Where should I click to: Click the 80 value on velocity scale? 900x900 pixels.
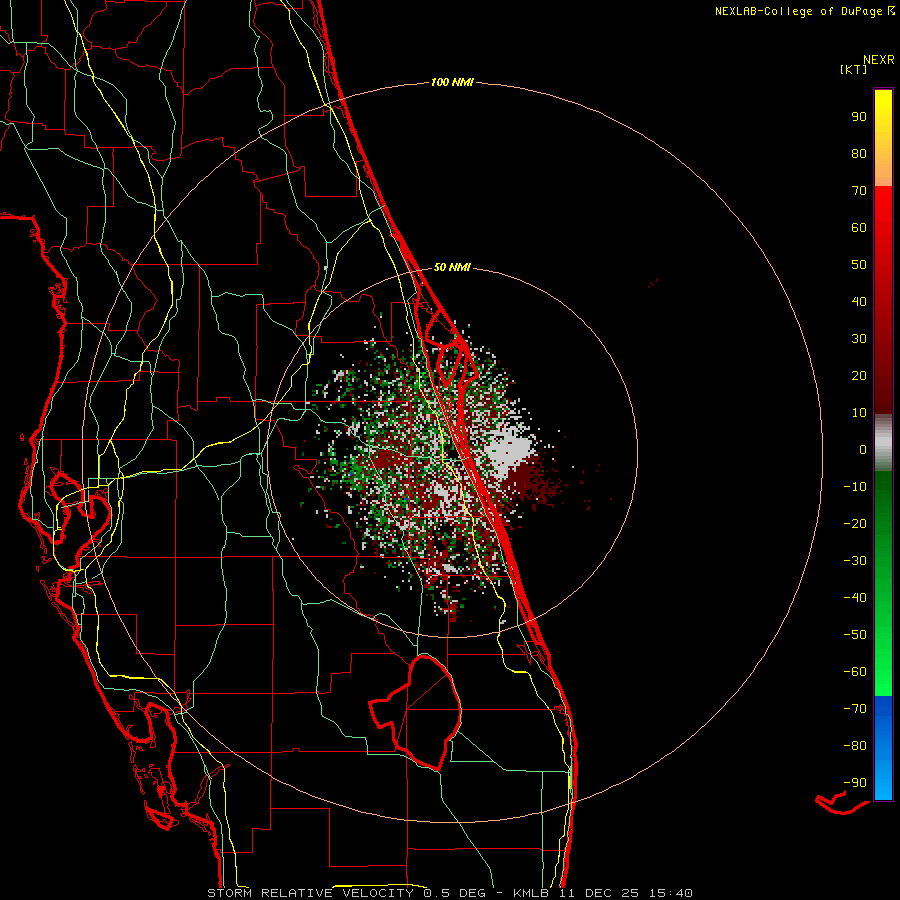859,154
